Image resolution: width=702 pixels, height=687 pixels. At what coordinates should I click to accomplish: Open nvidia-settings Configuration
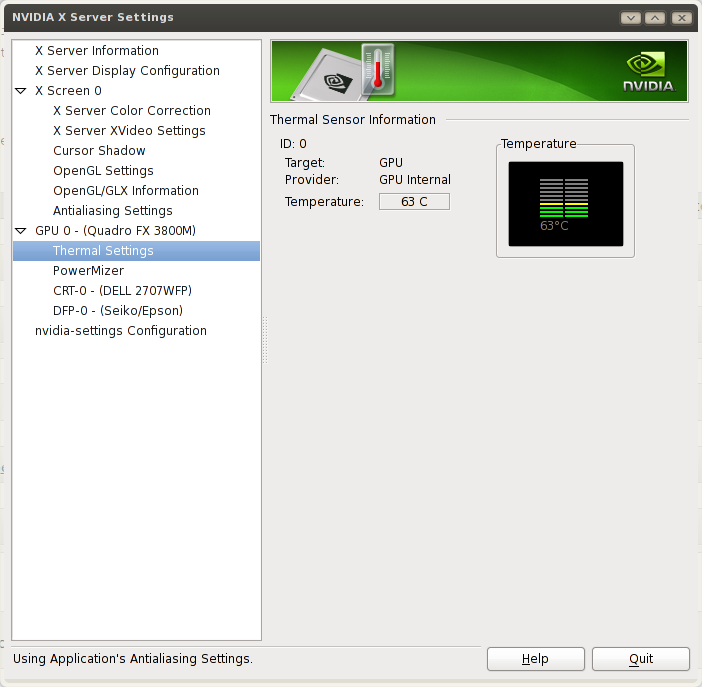pyautogui.click(x=121, y=331)
